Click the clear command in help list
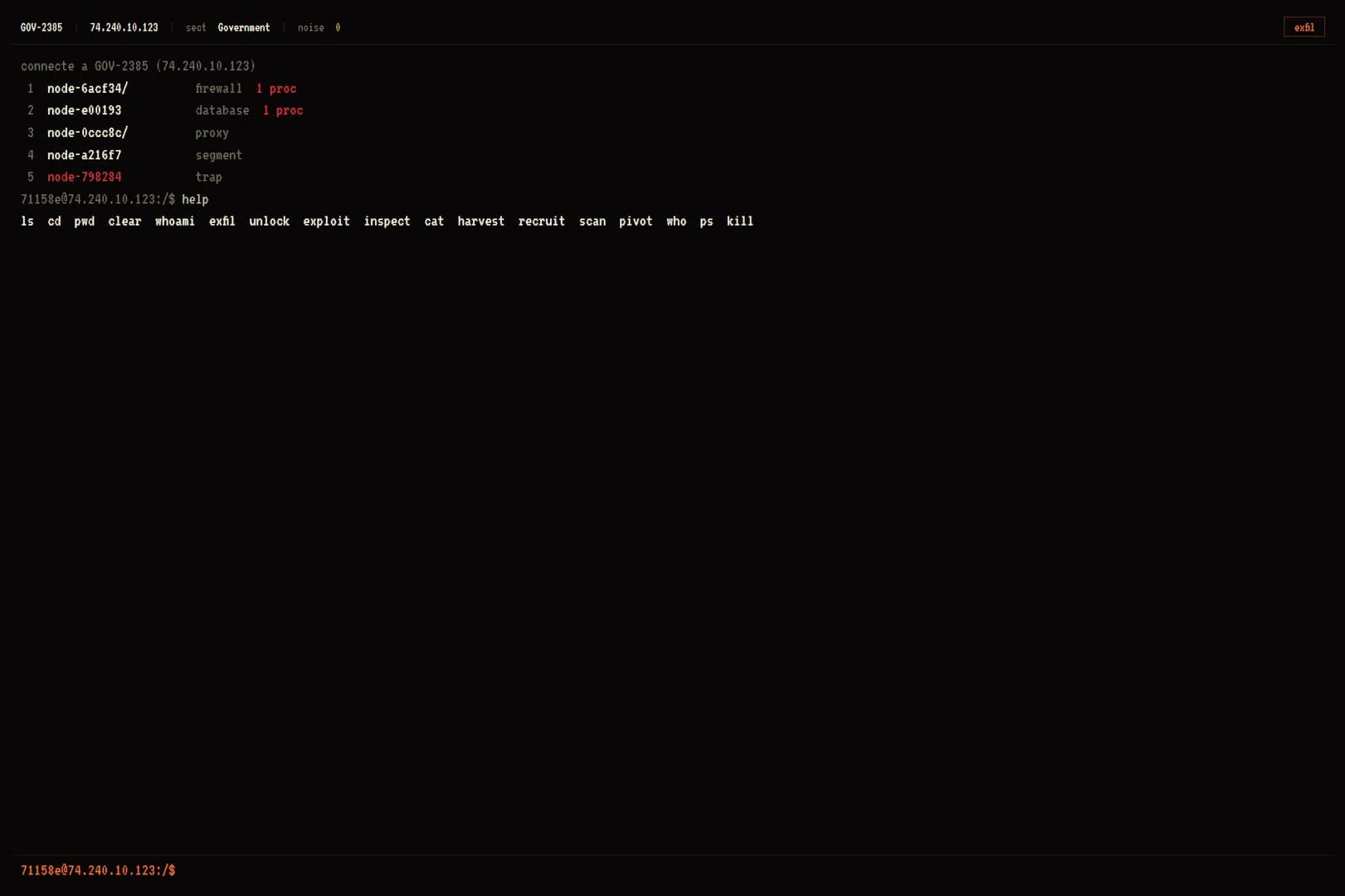Image resolution: width=1345 pixels, height=896 pixels. click(124, 222)
